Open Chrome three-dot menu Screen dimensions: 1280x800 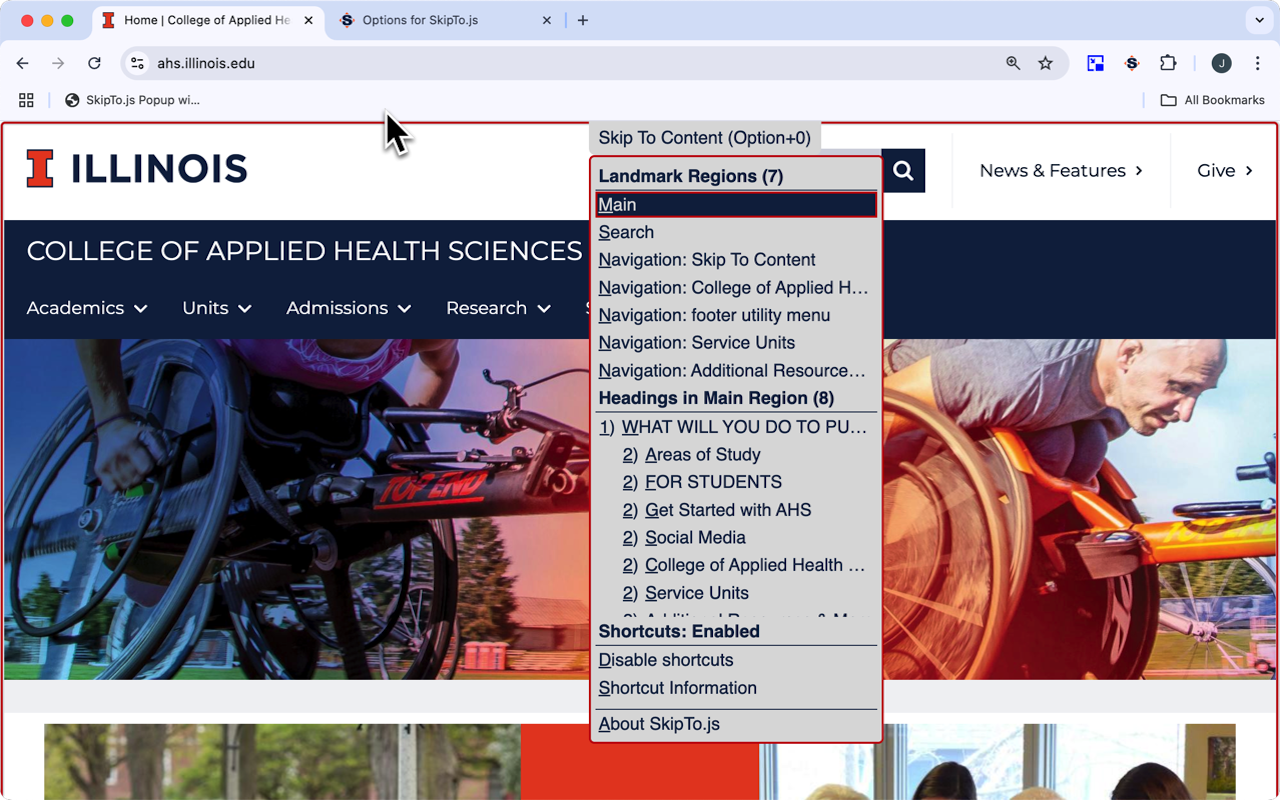tap(1257, 63)
